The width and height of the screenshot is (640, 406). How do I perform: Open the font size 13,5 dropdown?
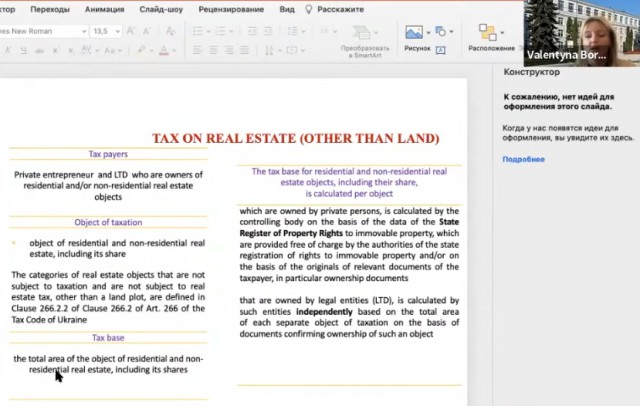[118, 31]
